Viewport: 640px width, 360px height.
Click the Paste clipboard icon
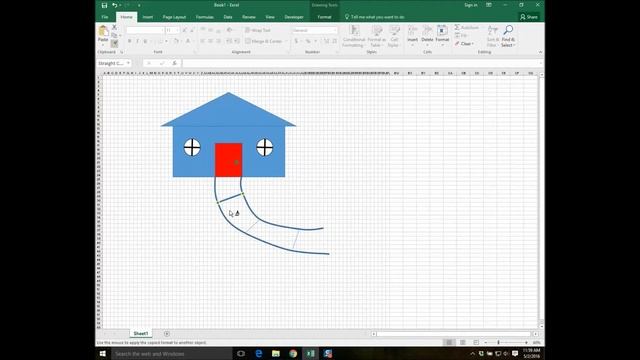tap(103, 31)
